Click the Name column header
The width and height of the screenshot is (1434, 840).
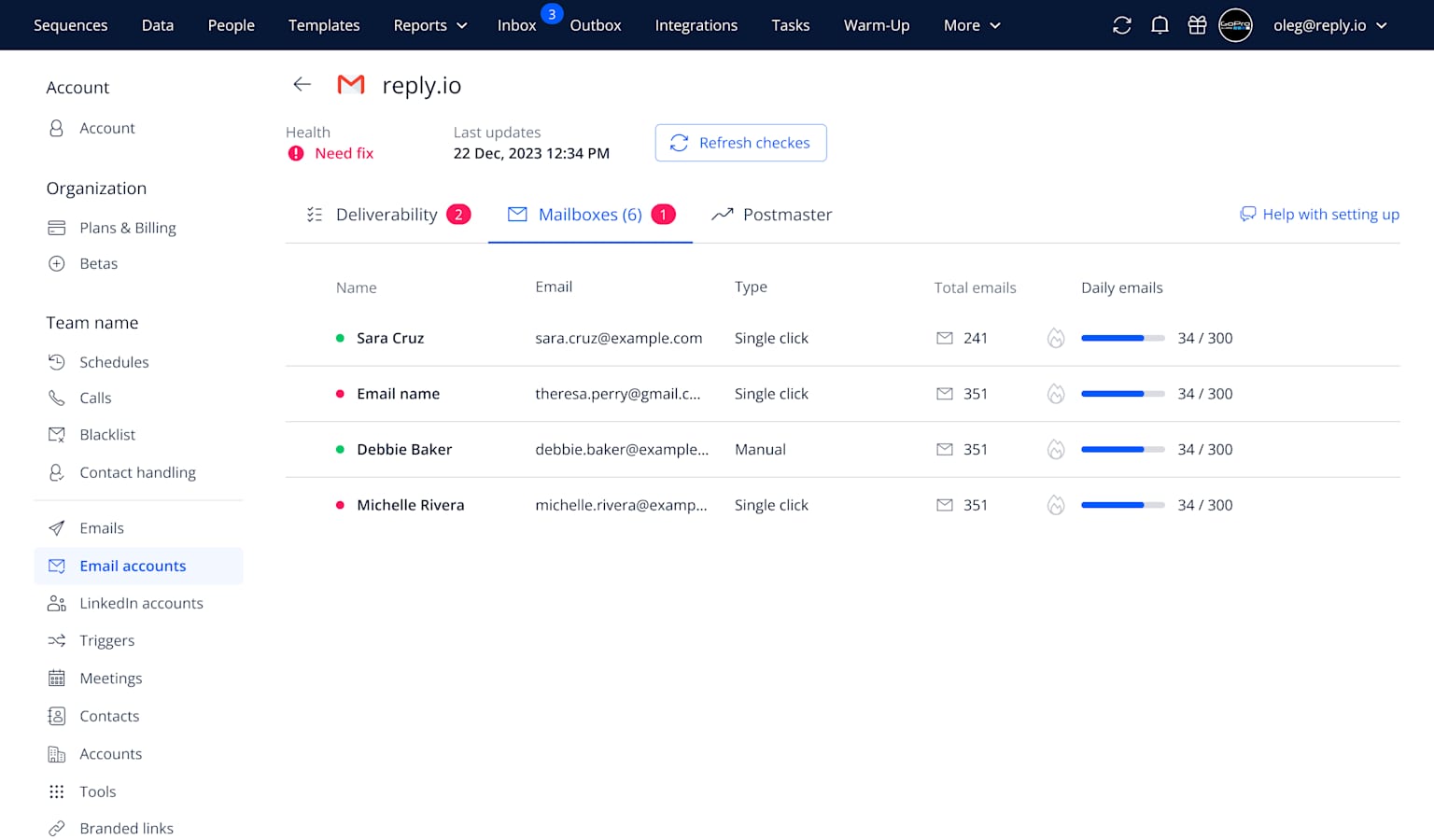coord(357,287)
